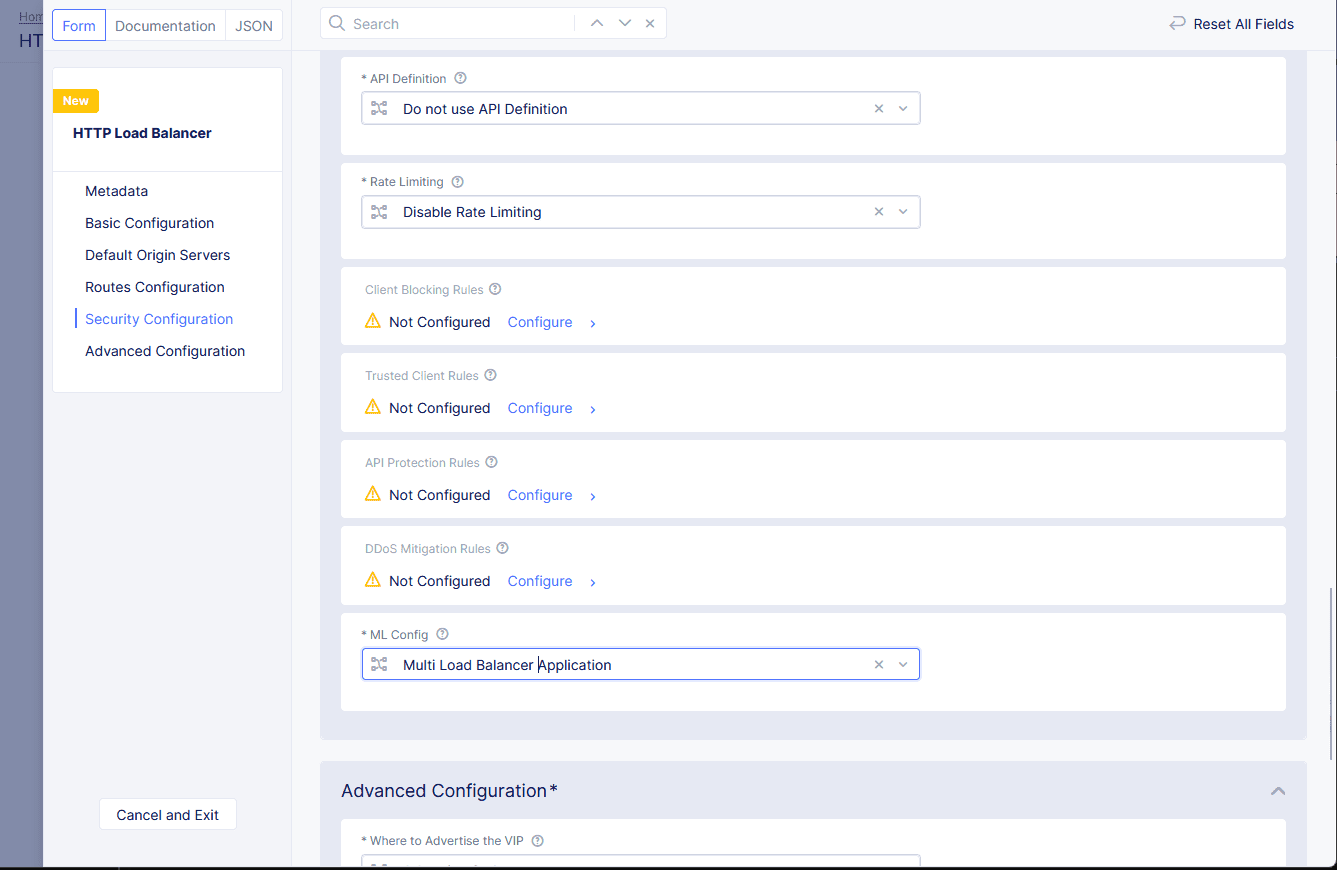Click help icon next to Client Blocking Rules
The width and height of the screenshot is (1337, 870).
click(495, 290)
